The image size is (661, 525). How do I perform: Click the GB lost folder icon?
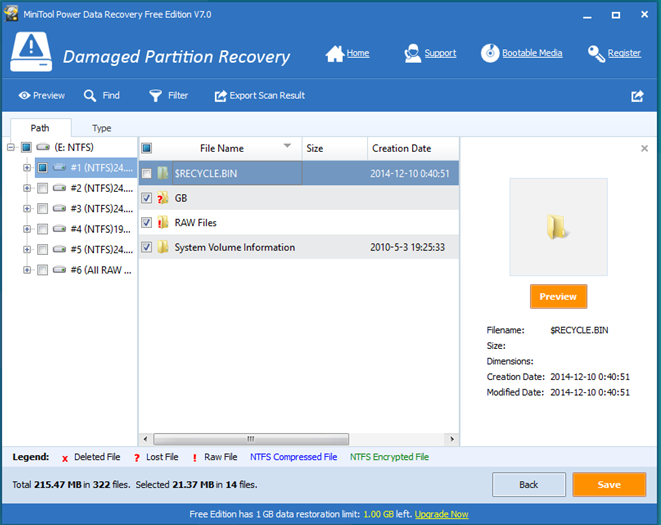(x=163, y=198)
